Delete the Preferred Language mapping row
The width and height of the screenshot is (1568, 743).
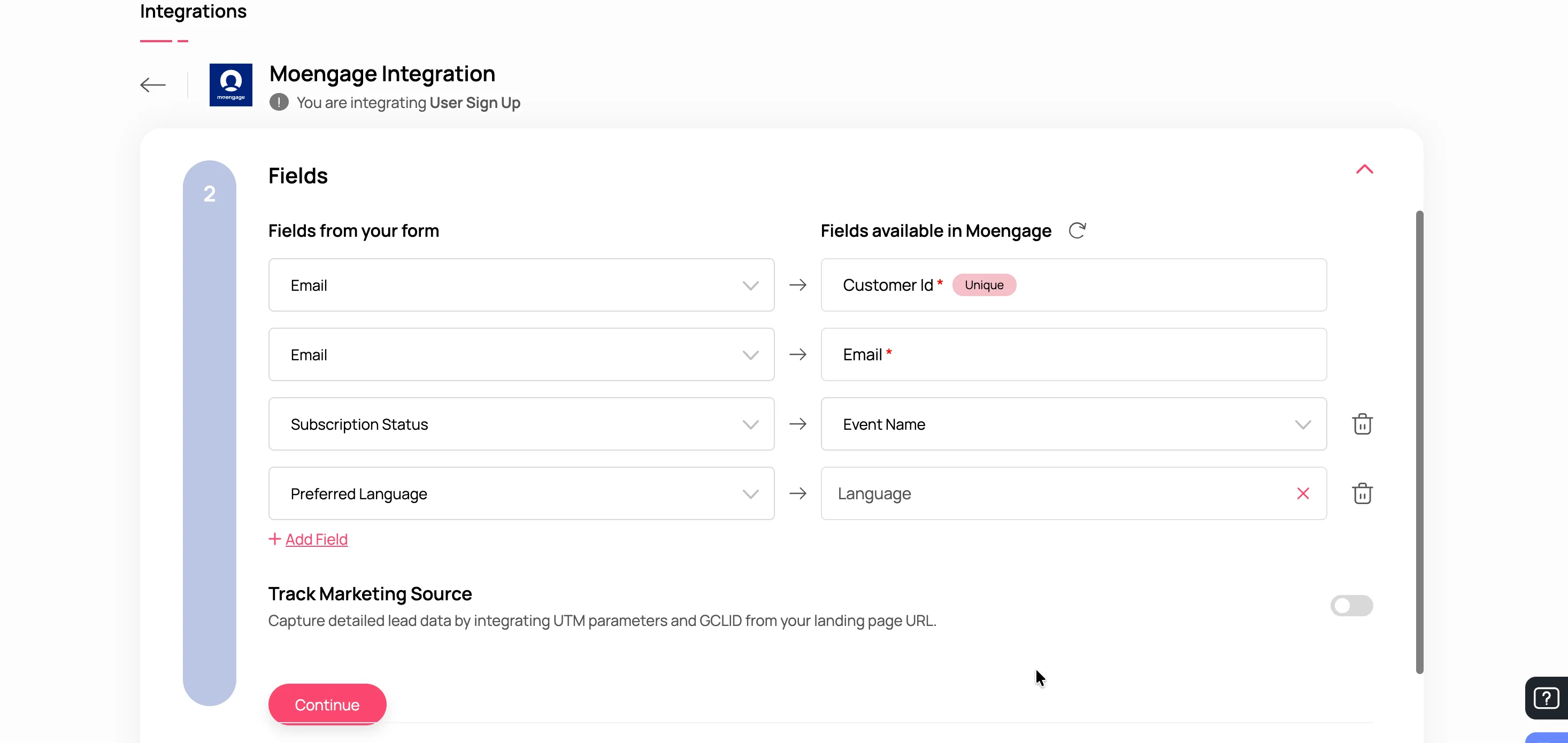pos(1362,493)
